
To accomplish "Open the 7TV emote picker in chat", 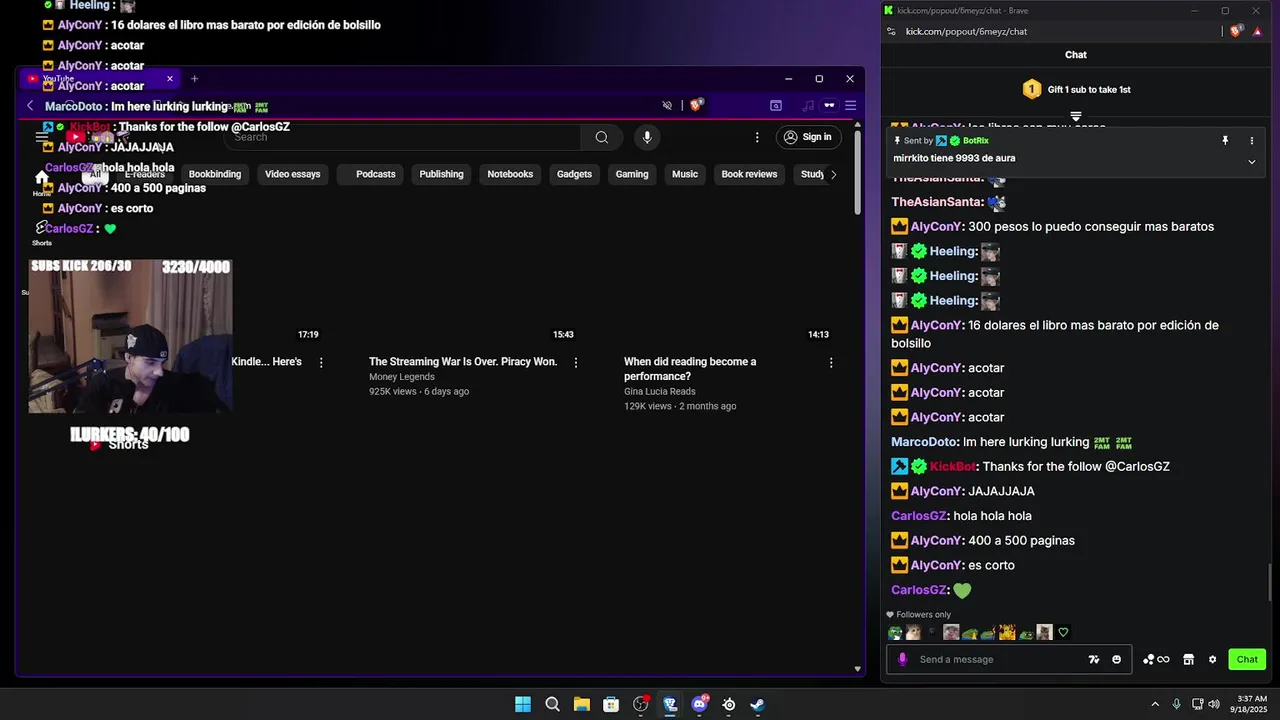I will click(x=1094, y=659).
